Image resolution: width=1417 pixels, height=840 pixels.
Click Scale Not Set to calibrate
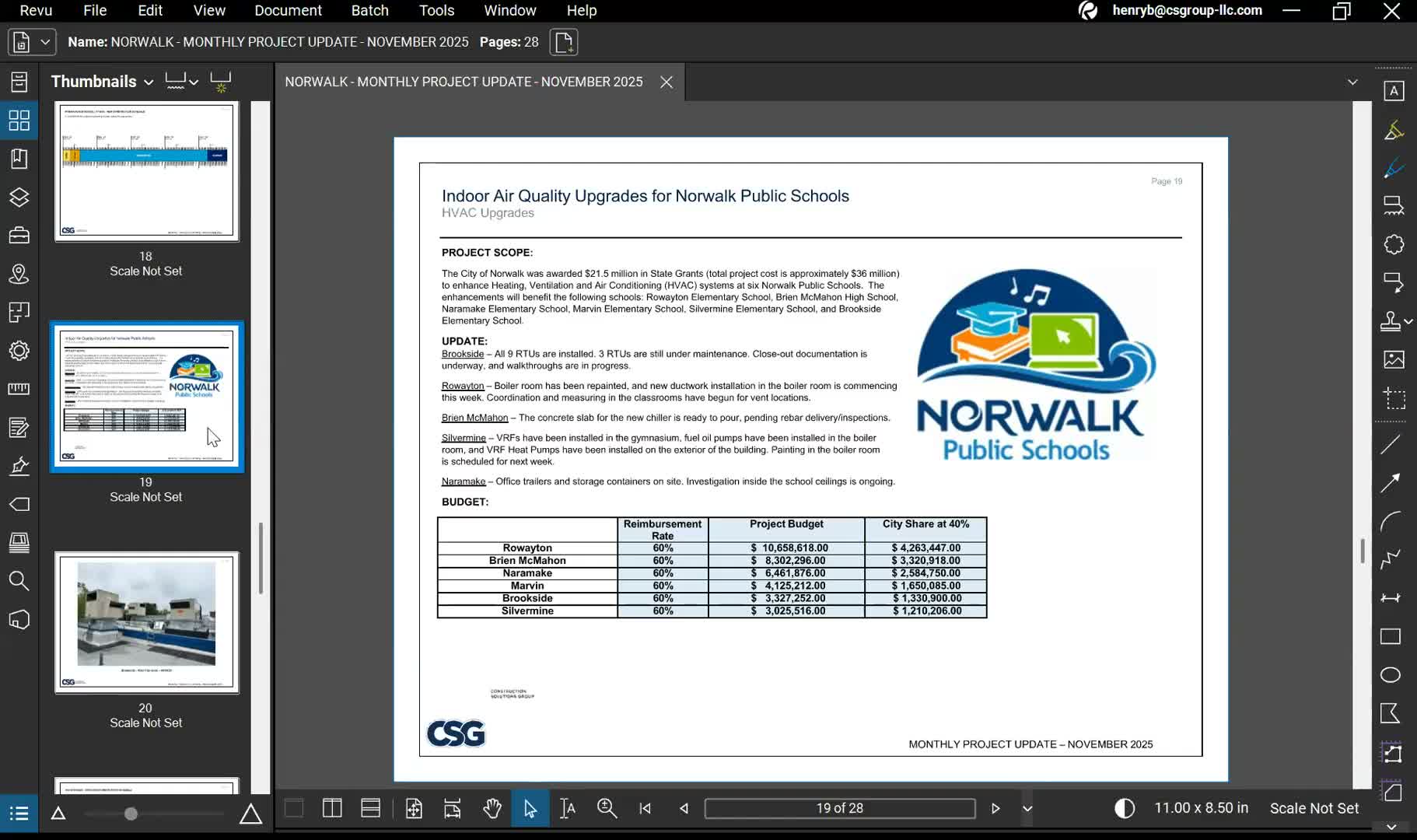(x=1314, y=808)
